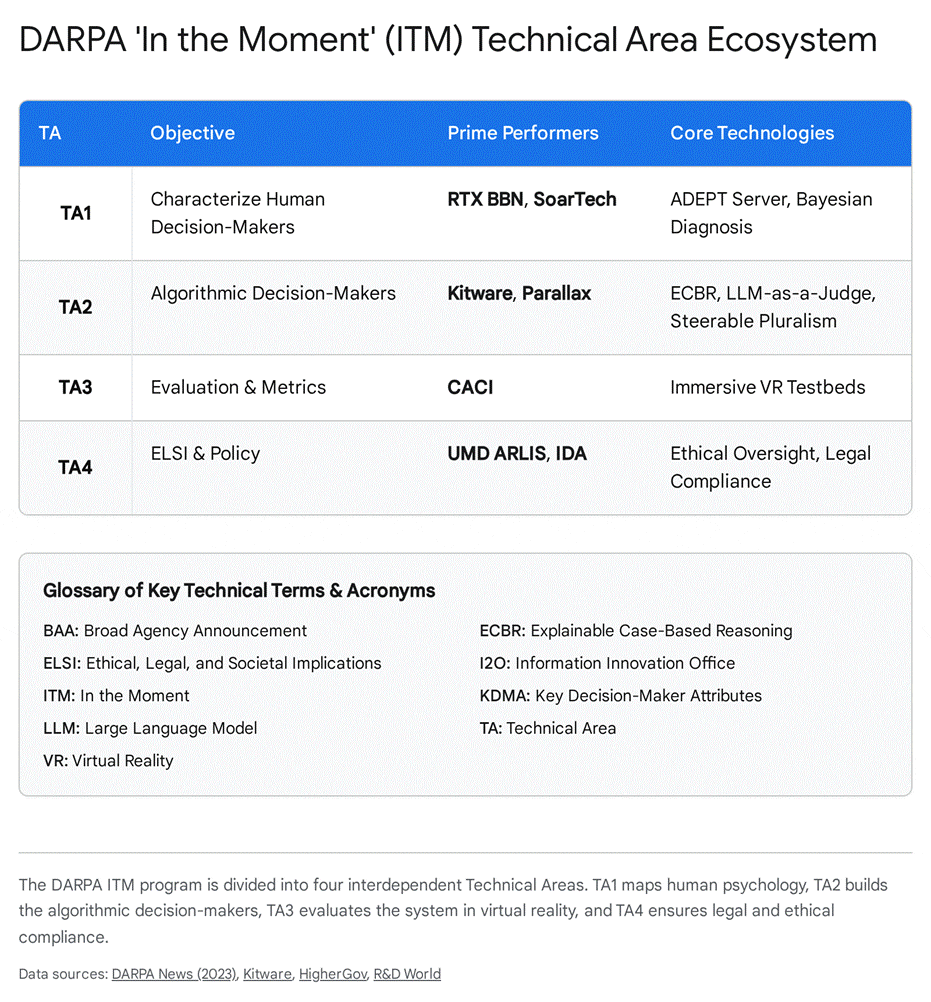Select the TA2 row label
This screenshot has height=1002, width=931.
pyautogui.click(x=75, y=307)
